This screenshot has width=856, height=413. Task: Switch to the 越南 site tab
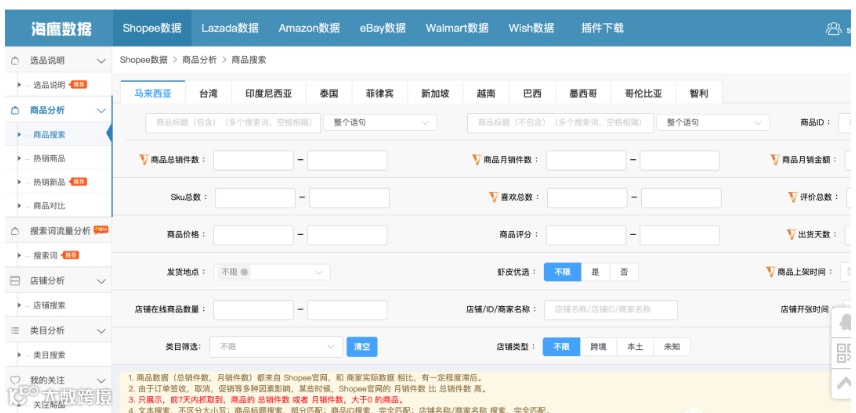coord(486,93)
